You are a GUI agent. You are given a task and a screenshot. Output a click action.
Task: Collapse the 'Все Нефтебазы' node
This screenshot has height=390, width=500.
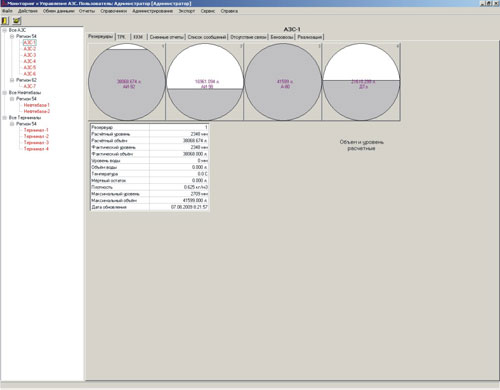click(x=5, y=93)
